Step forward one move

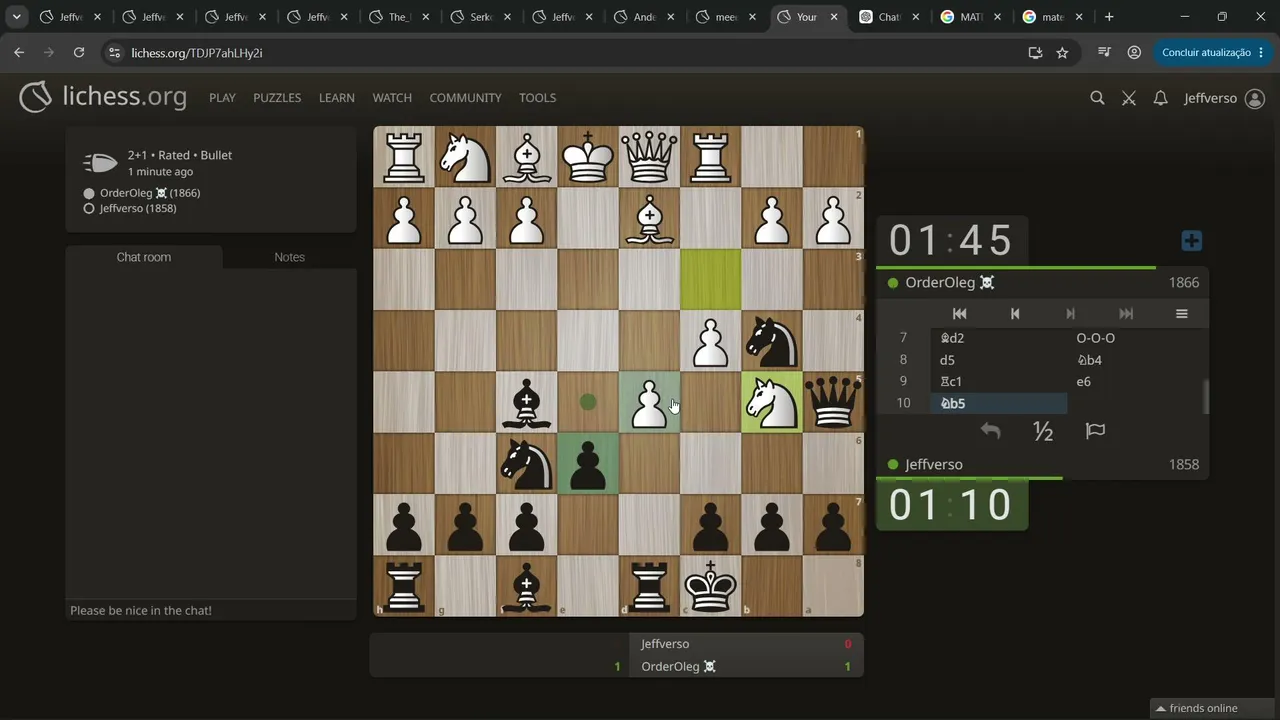1070,313
